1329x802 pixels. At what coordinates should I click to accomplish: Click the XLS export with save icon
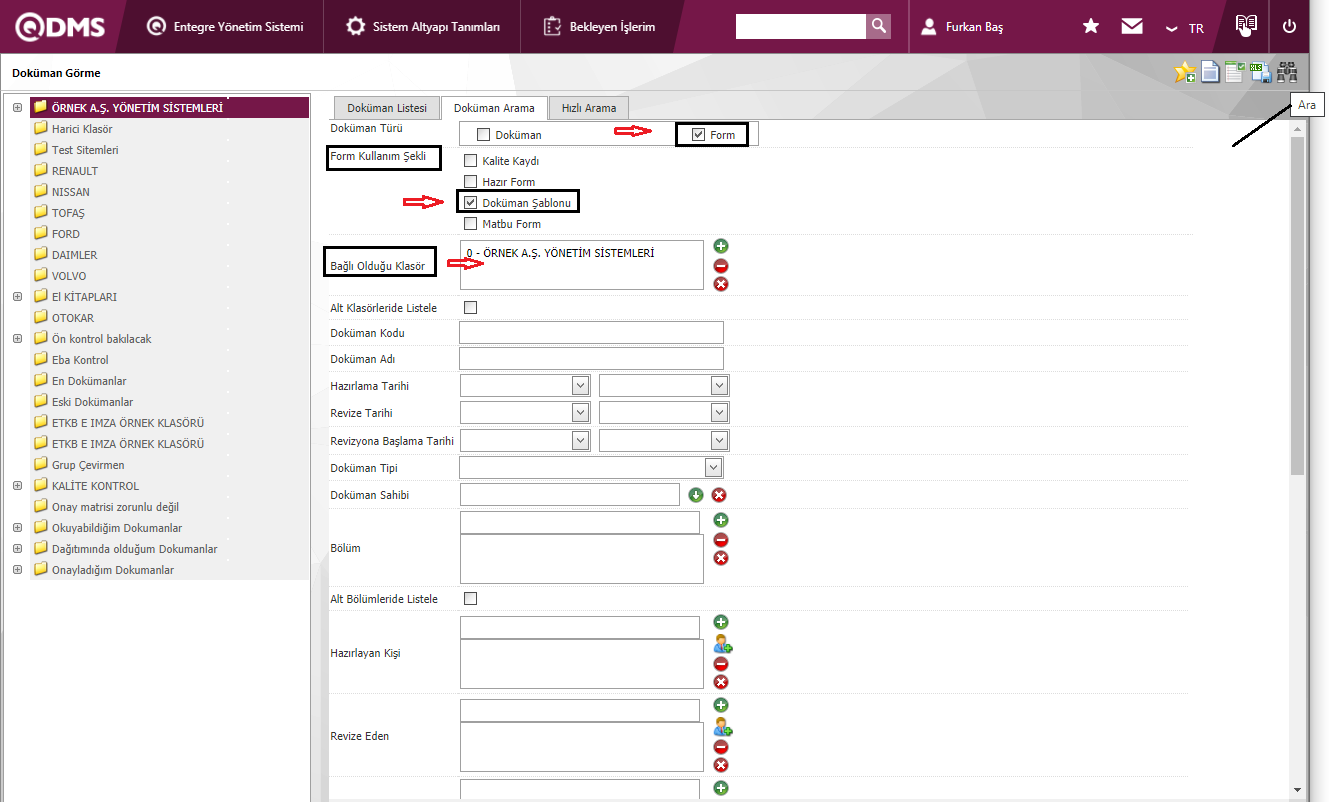pos(1260,72)
